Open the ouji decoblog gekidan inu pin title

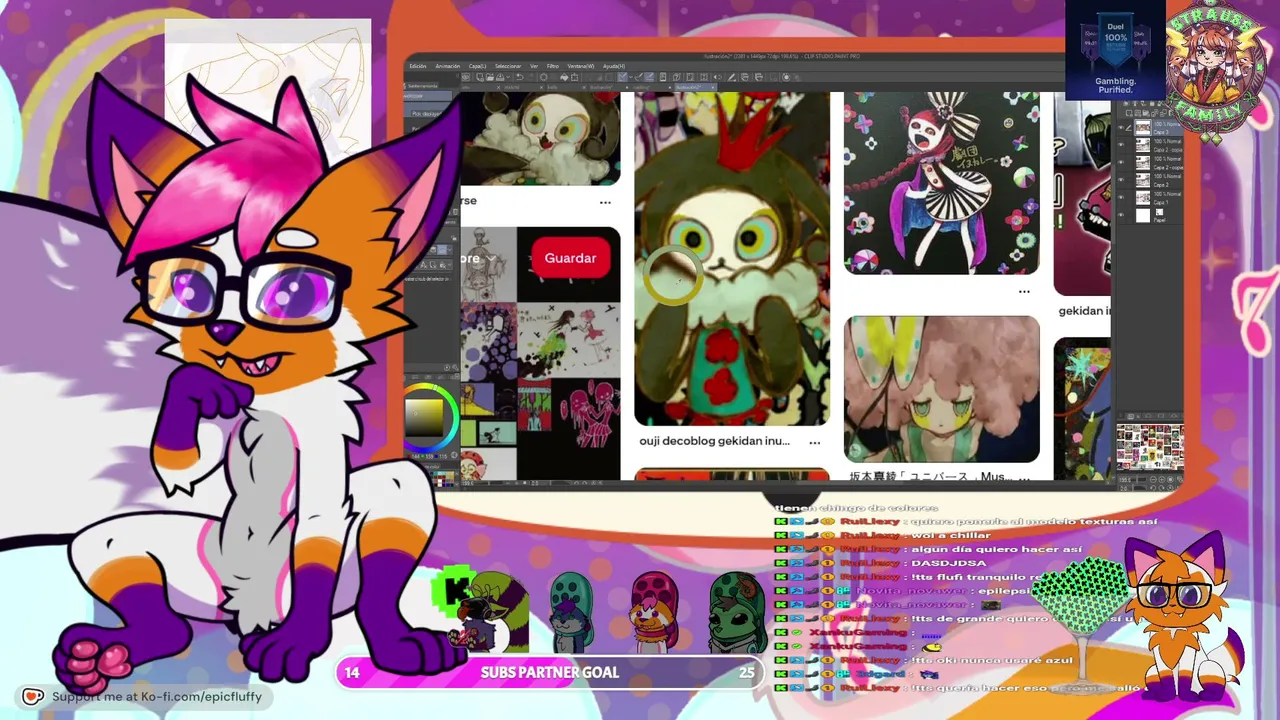point(714,441)
